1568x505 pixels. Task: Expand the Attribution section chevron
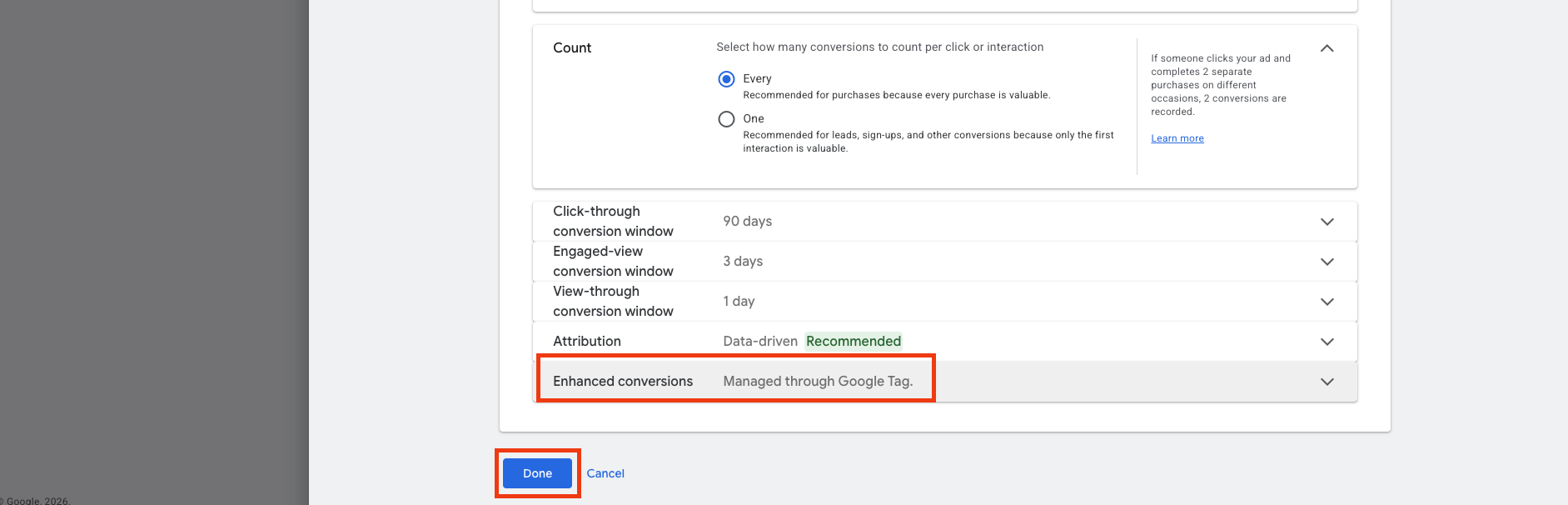tap(1327, 342)
